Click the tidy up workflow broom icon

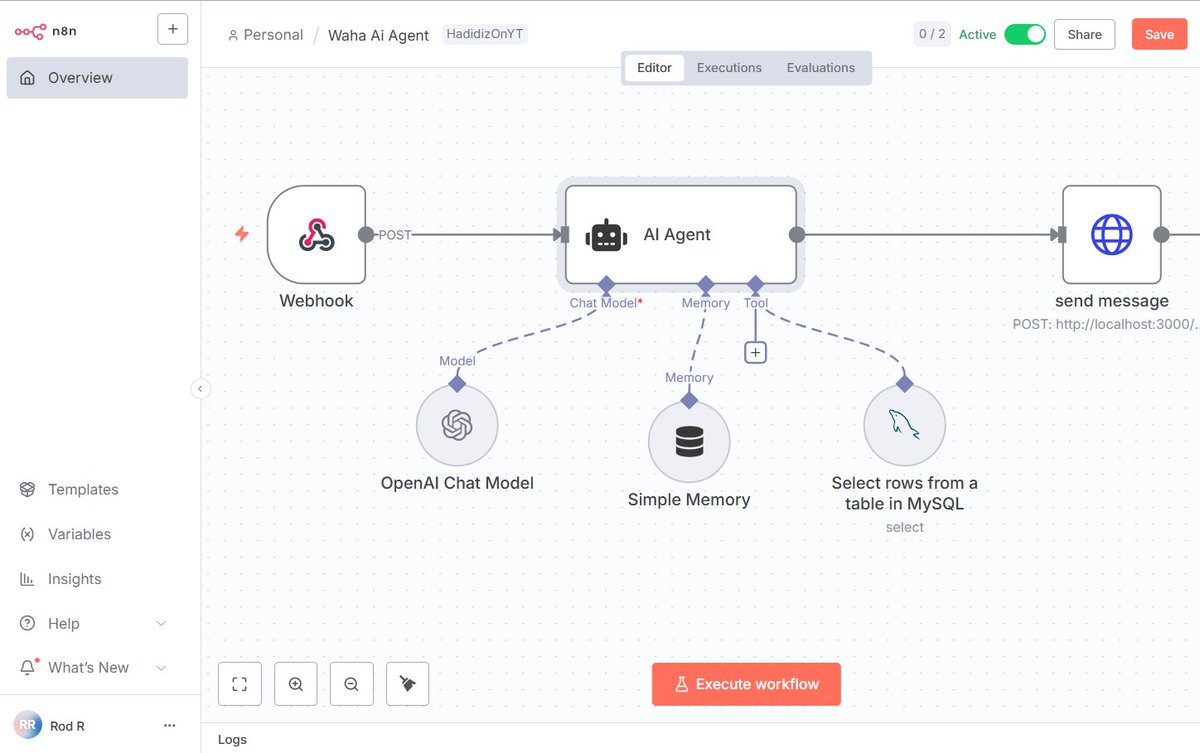click(407, 684)
